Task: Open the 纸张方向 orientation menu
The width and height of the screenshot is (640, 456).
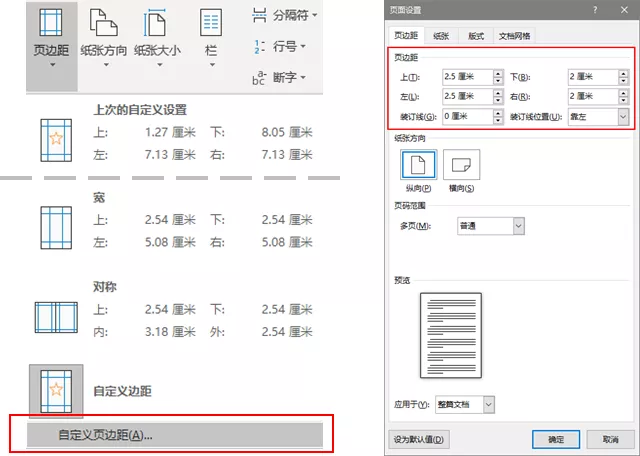Action: pos(104,39)
